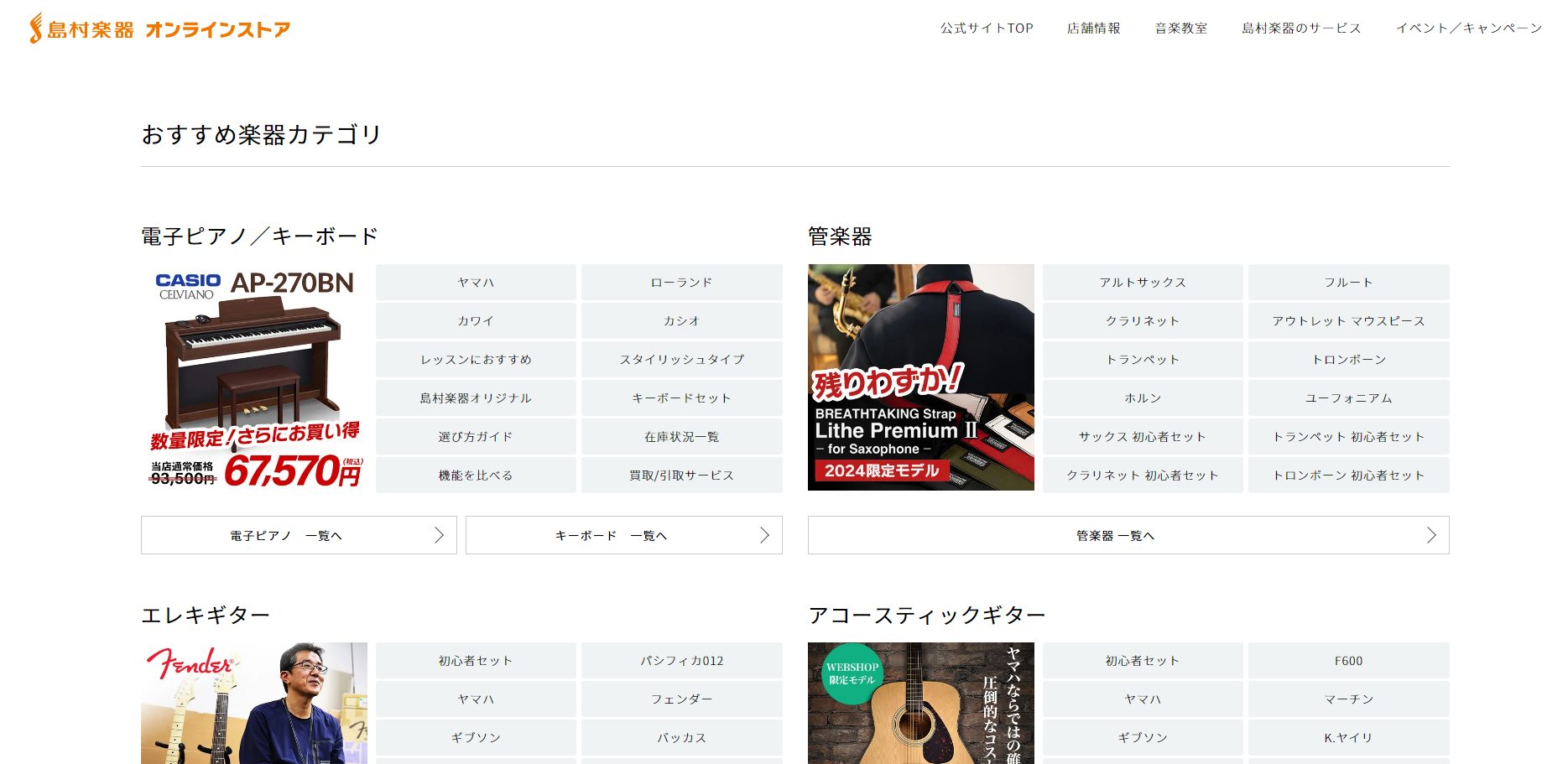
Task: Select トロンボーン category
Action: coord(1349,360)
